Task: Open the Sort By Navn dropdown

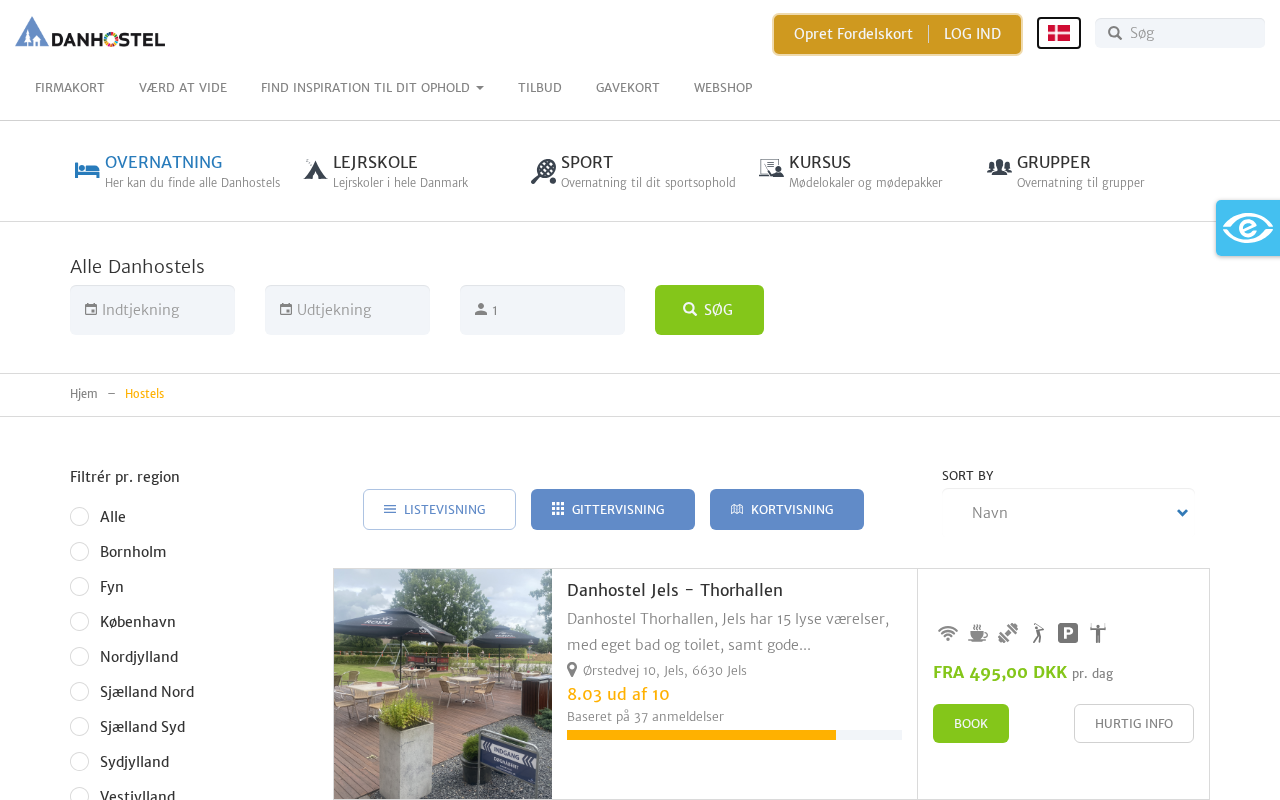Action: (x=1068, y=513)
